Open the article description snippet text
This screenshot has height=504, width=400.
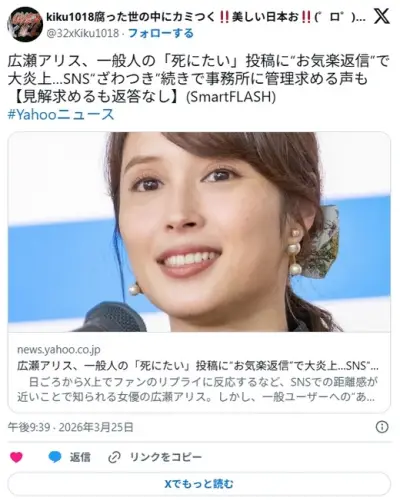[198, 389]
